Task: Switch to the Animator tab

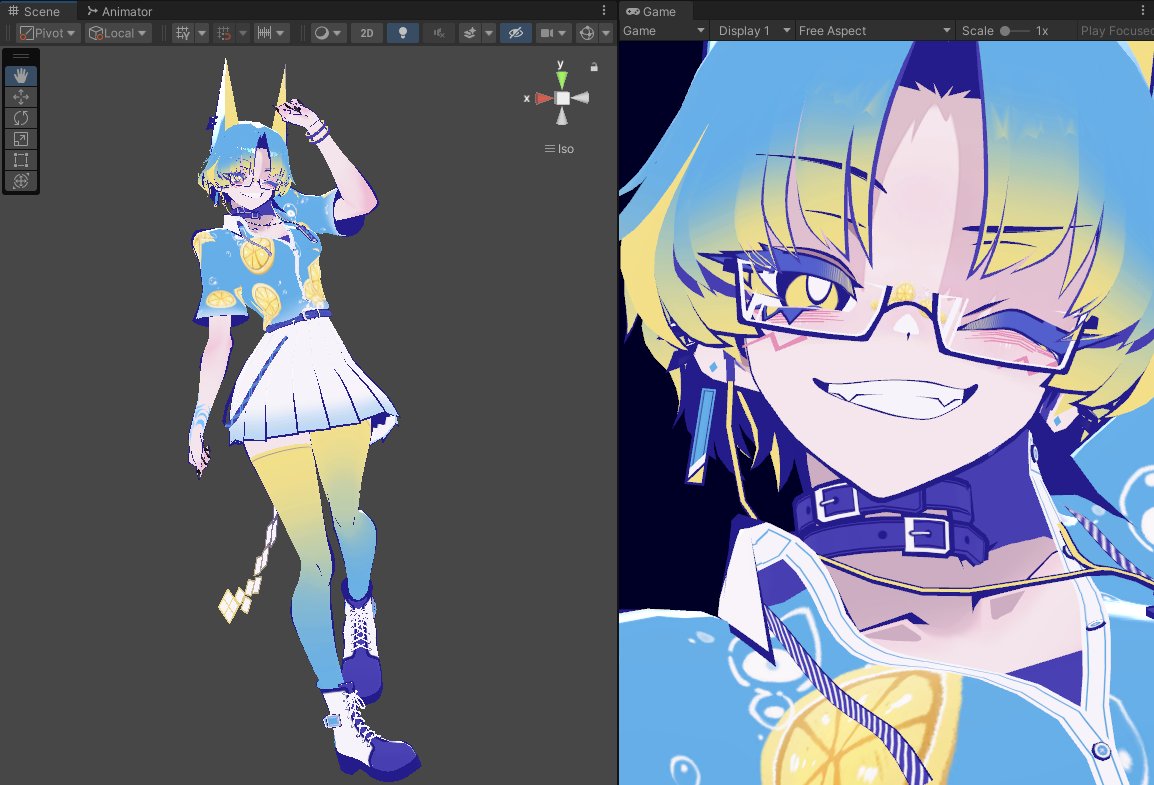Action: point(119,11)
